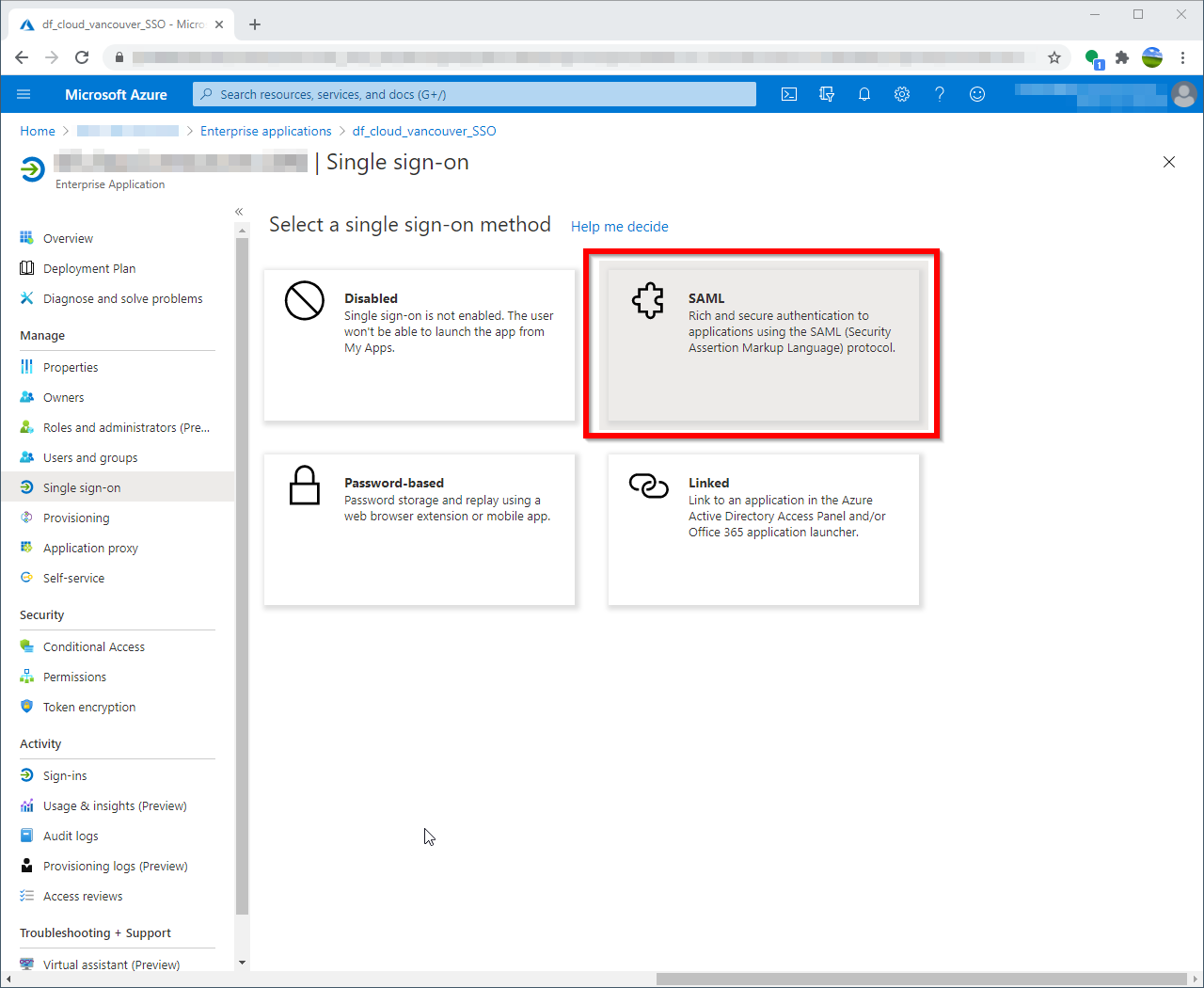Click the Provisioning icon in sidebar
Image resolution: width=1204 pixels, height=988 pixels.
point(26,518)
